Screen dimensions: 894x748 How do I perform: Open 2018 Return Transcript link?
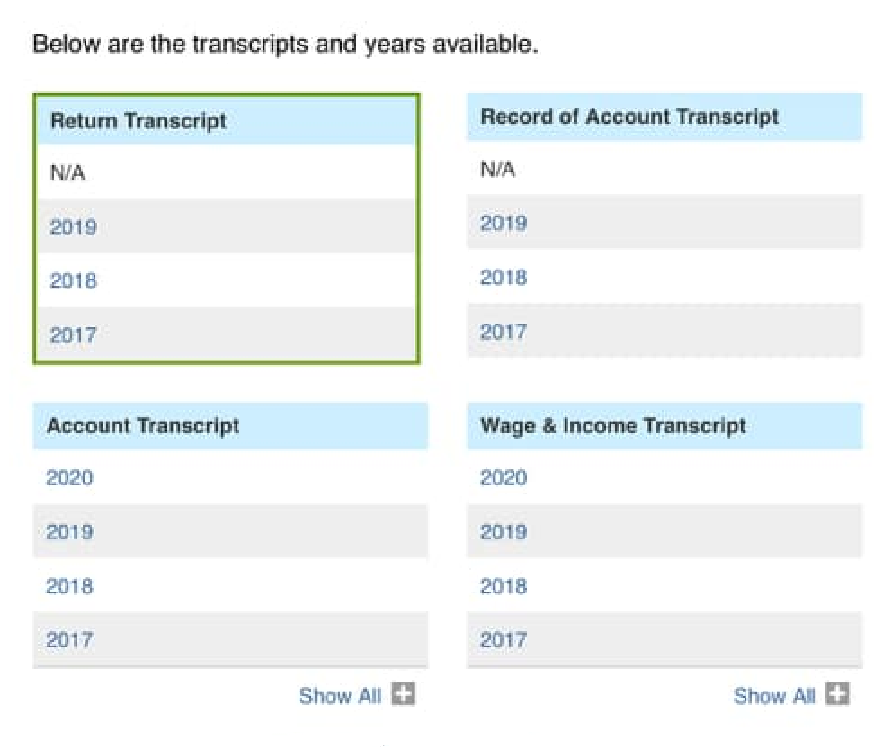pos(73,281)
